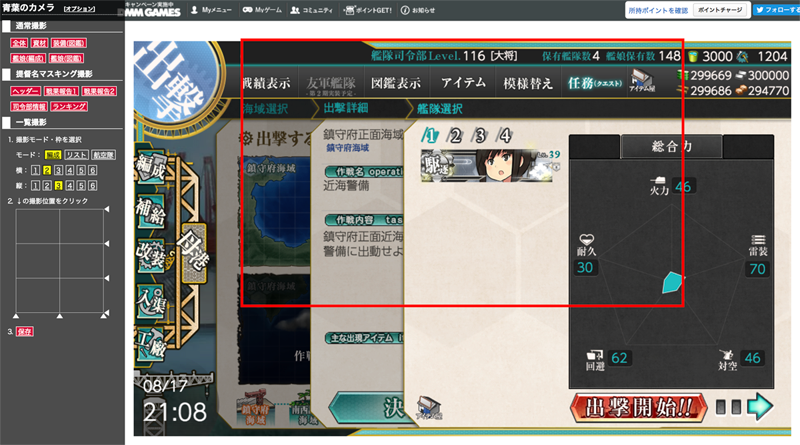Select fleet tab 2
This screenshot has height=445, width=800.
(455, 135)
